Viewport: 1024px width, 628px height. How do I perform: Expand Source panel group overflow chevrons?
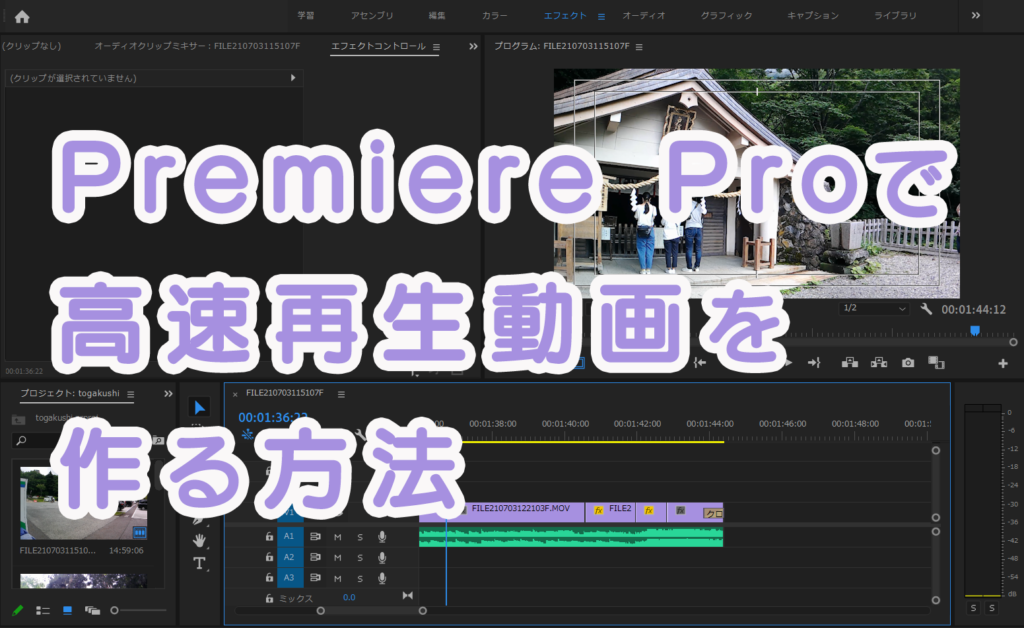pyautogui.click(x=473, y=46)
